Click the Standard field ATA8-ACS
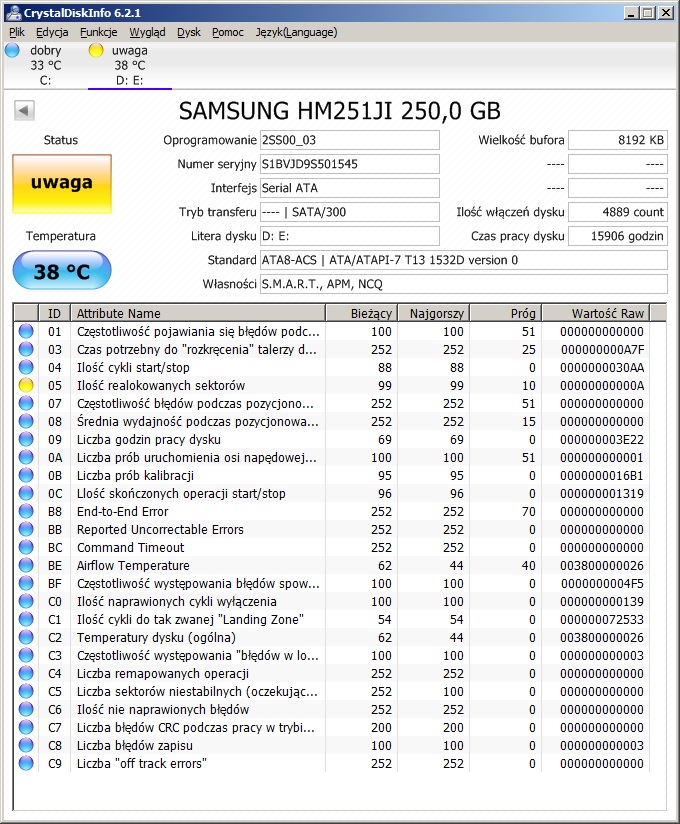The image size is (680, 824). pos(463,260)
